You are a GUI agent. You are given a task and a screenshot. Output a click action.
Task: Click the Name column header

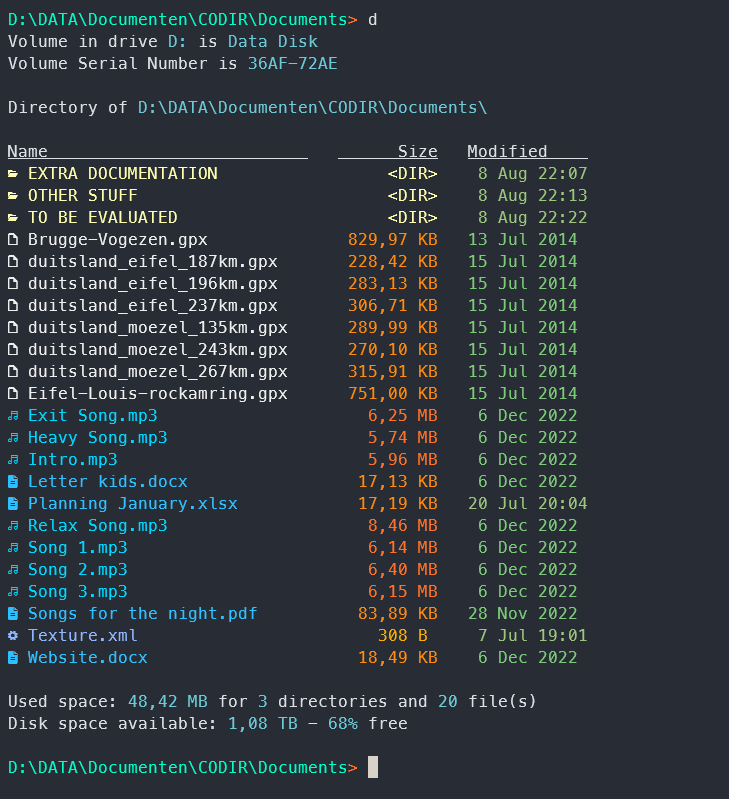(x=28, y=152)
